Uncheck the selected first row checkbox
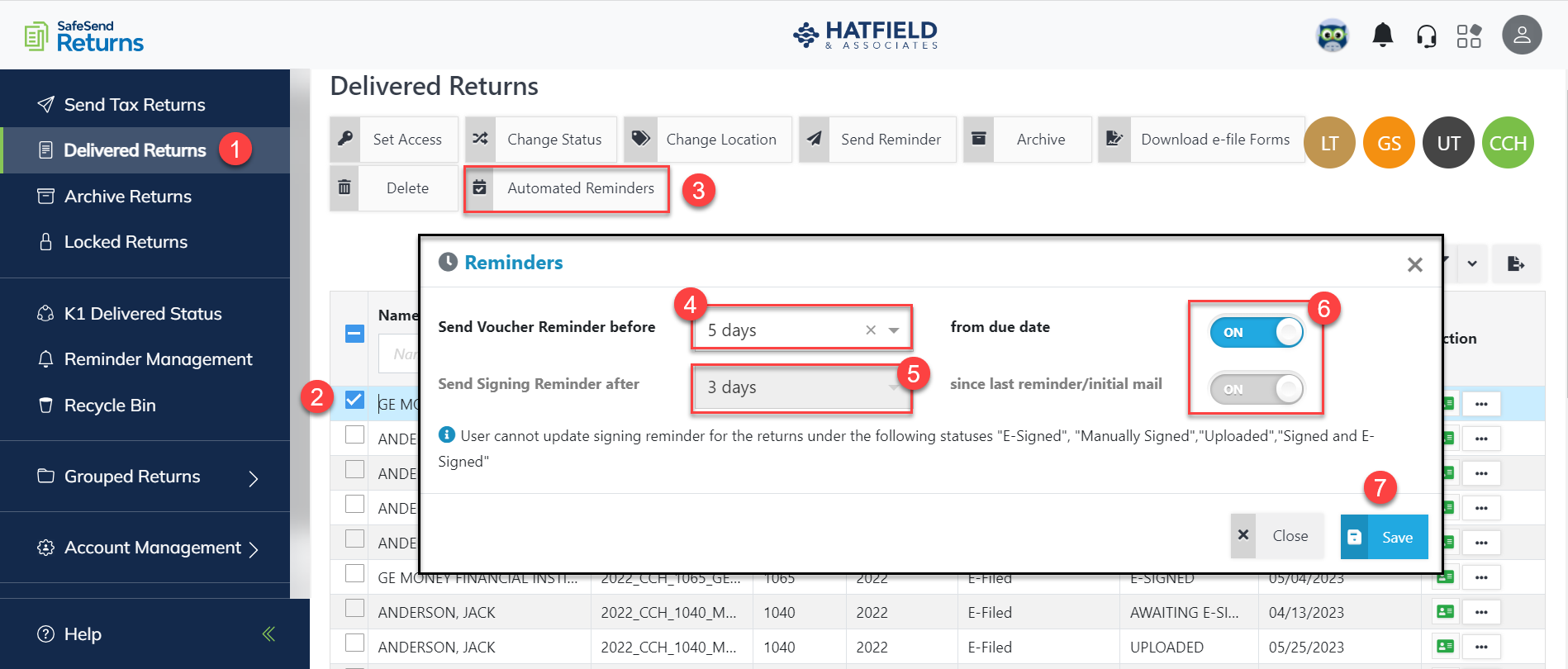Viewport: 1568px width, 669px height. 354,401
